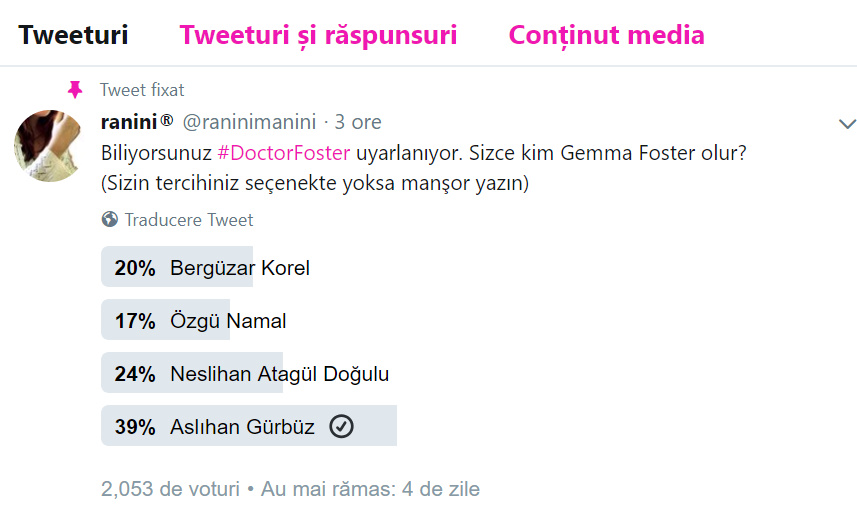Click the Tweet fixat label
The image size is (857, 518).
coord(142,90)
